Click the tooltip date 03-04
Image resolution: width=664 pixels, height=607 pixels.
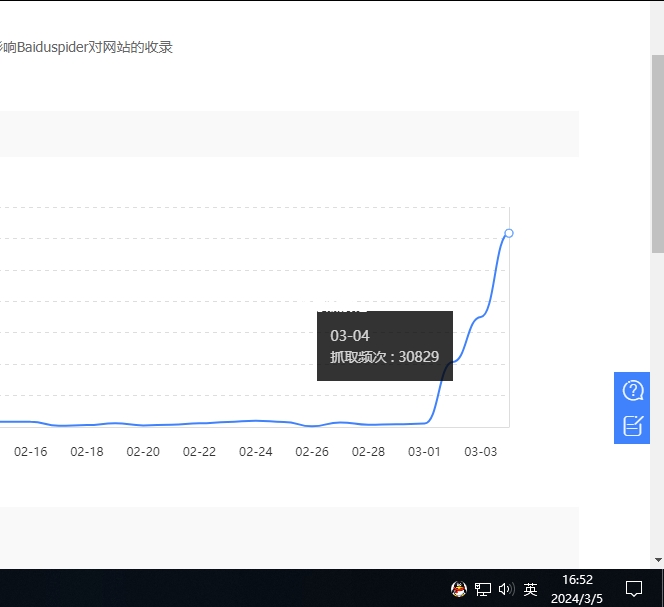tap(350, 335)
